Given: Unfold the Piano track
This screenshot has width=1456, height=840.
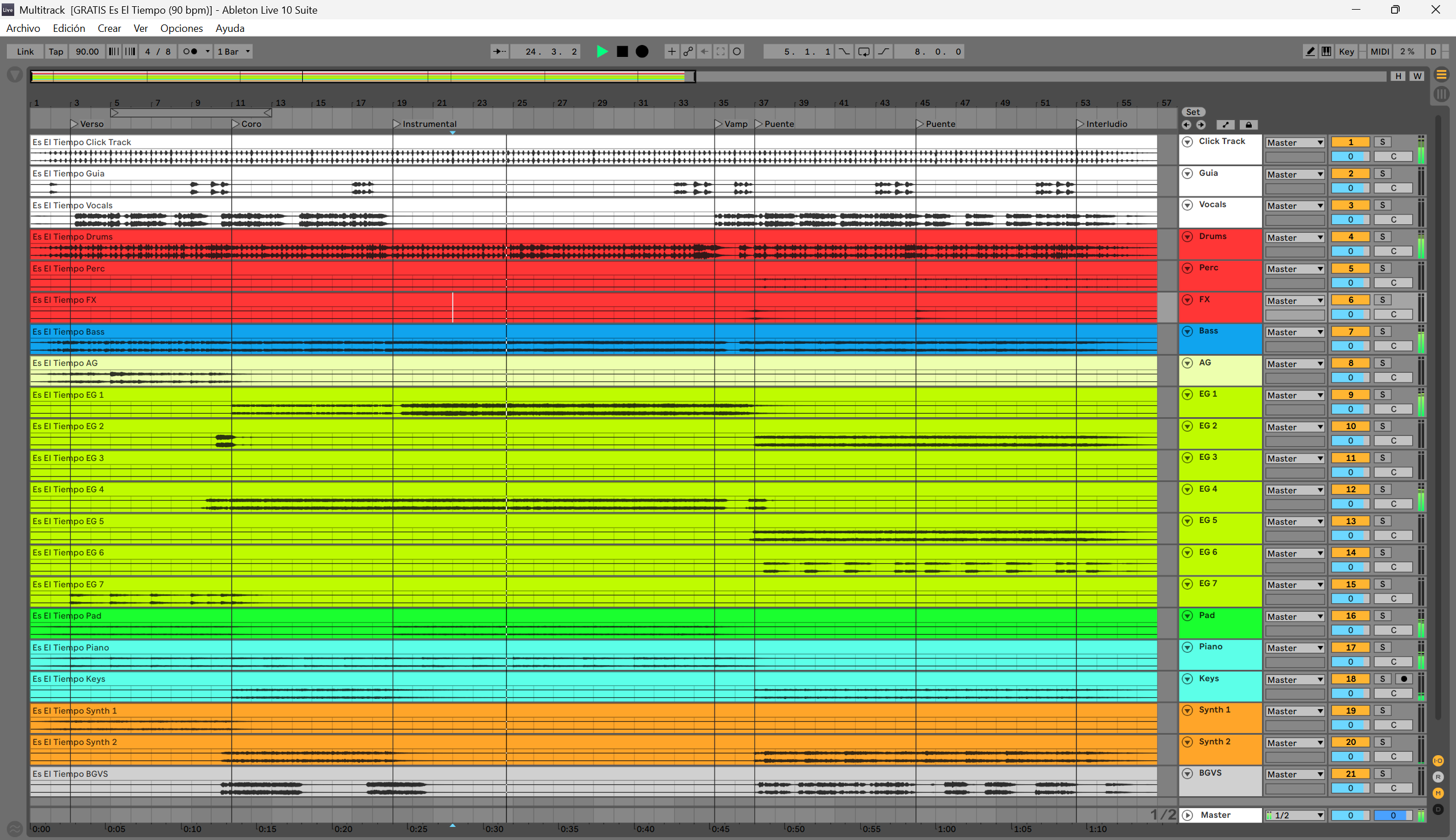Looking at the screenshot, I should pos(1187,647).
